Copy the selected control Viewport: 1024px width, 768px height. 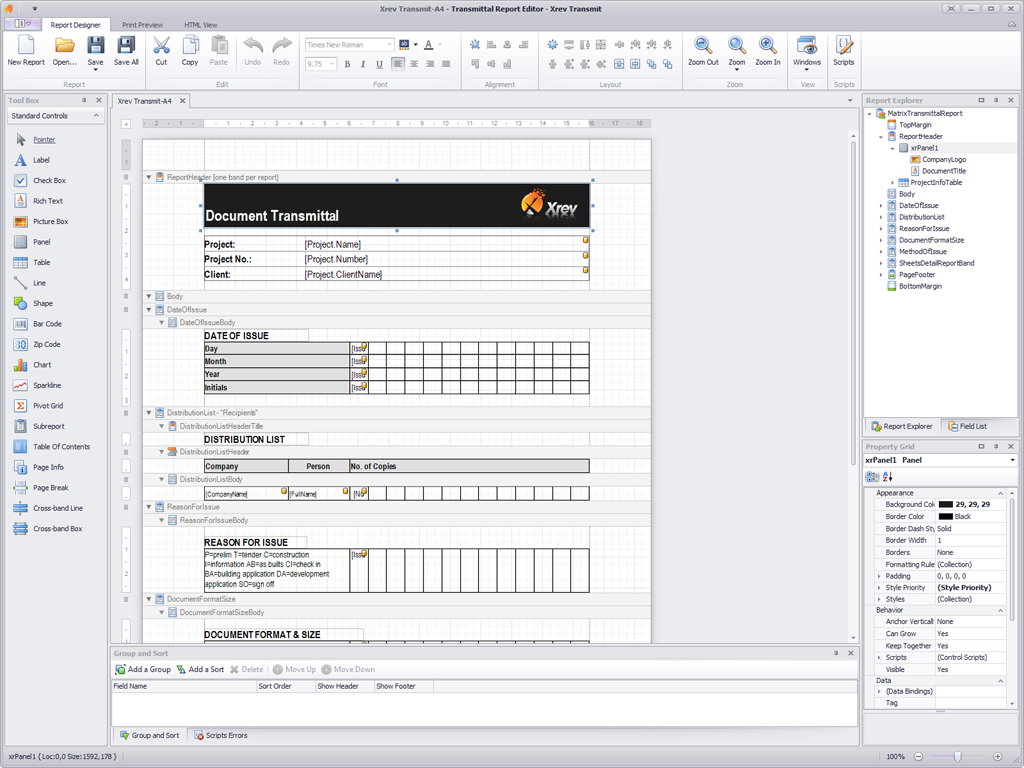point(190,51)
